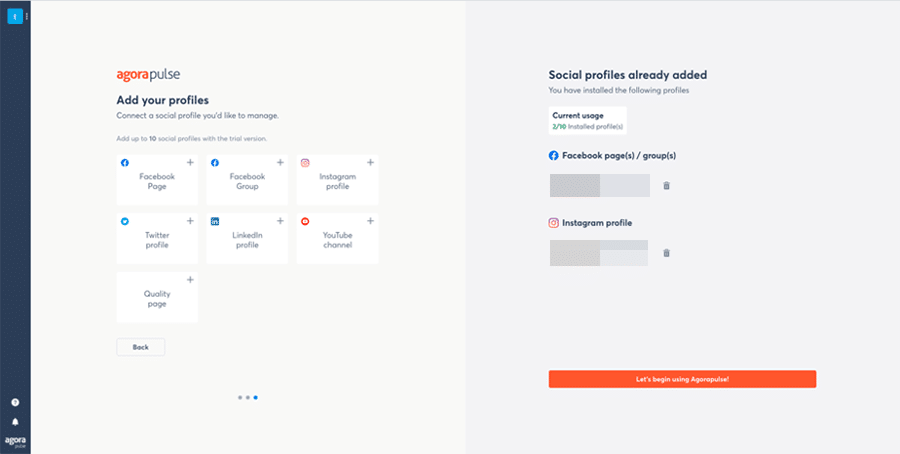900x454 pixels.
Task: Open notifications bell in the sidebar
Action: [15, 422]
